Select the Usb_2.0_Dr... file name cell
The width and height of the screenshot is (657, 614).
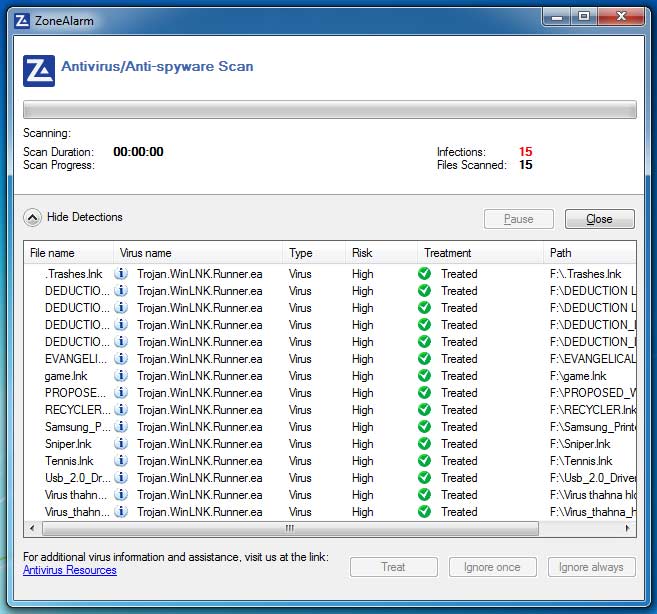(78, 478)
